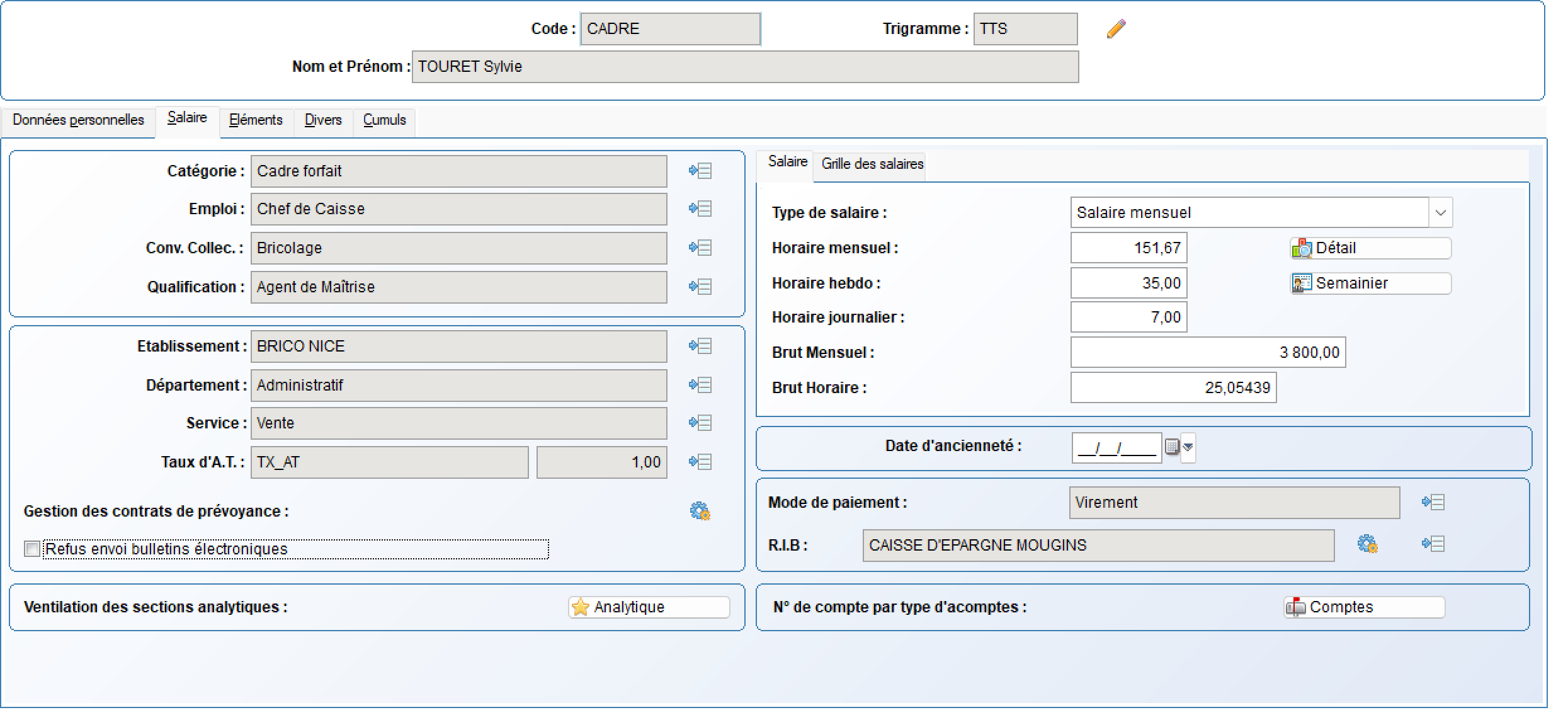This screenshot has height=727, width=1568.
Task: Expand the Type de salaire dropdown
Action: (1440, 213)
